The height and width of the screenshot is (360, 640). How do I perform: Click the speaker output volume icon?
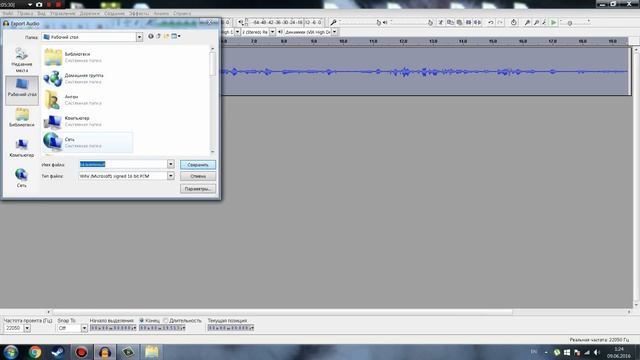coord(385,22)
